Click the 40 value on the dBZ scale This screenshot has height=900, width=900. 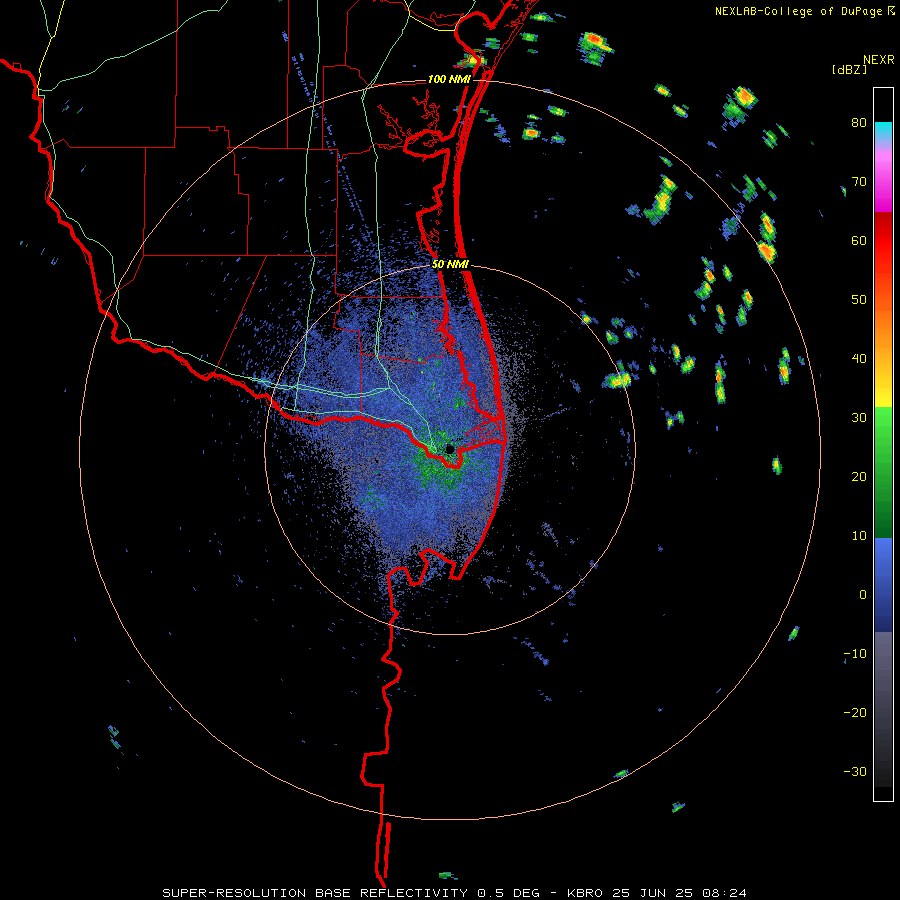859,359
